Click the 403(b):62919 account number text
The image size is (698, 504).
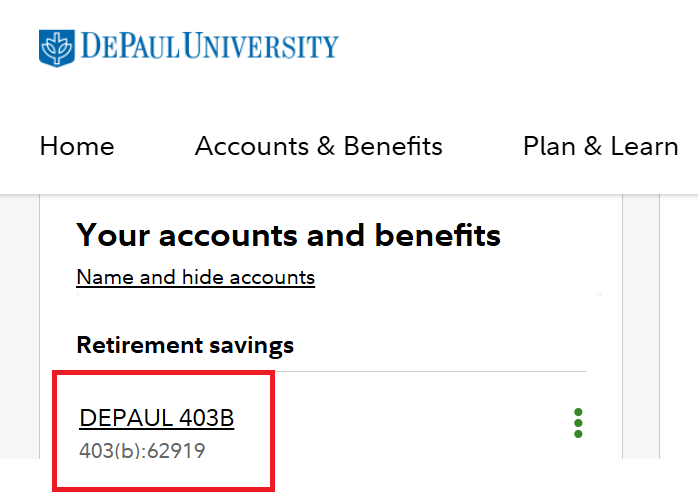point(142,451)
